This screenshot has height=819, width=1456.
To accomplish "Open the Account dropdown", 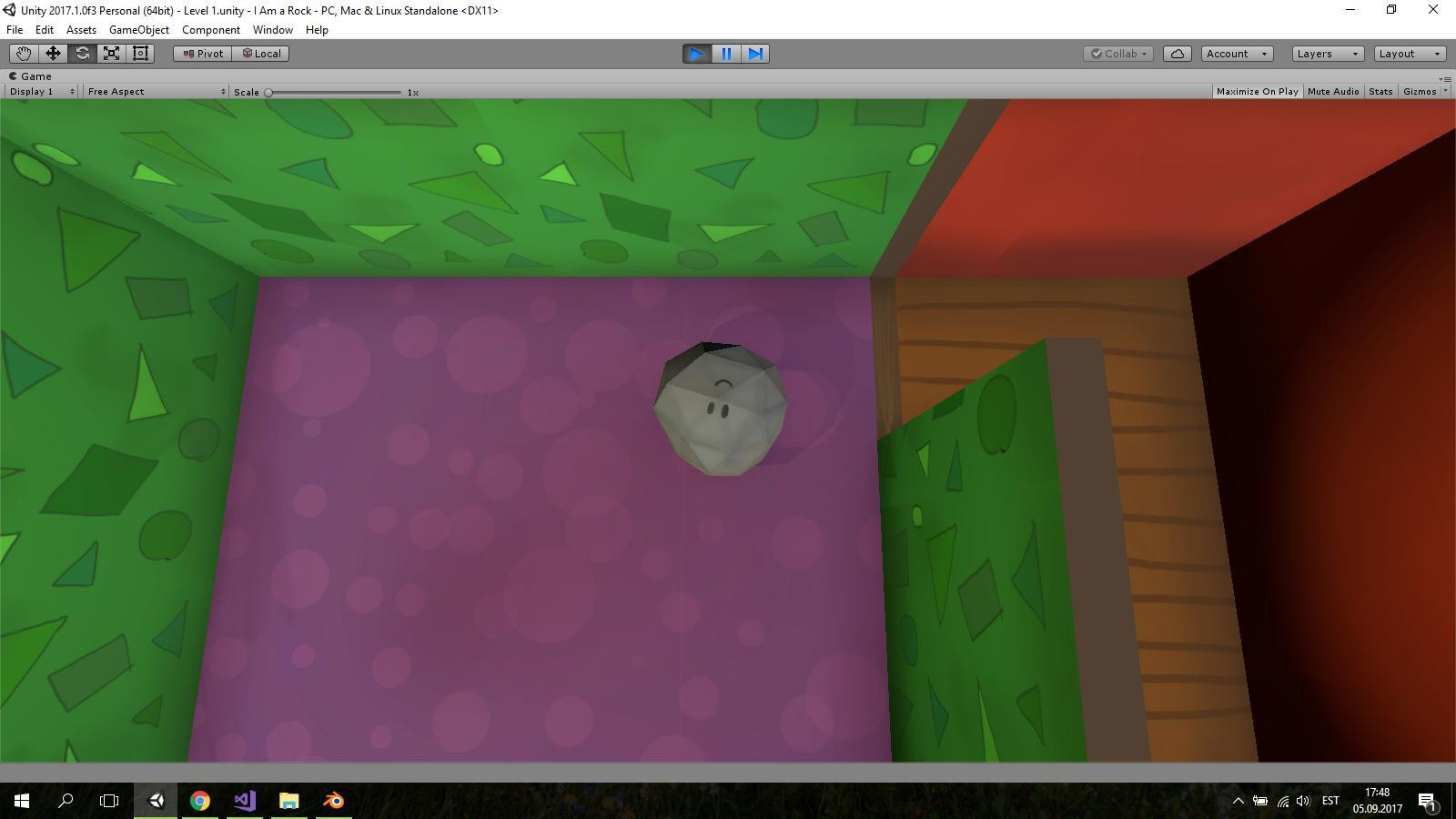I will [1237, 54].
